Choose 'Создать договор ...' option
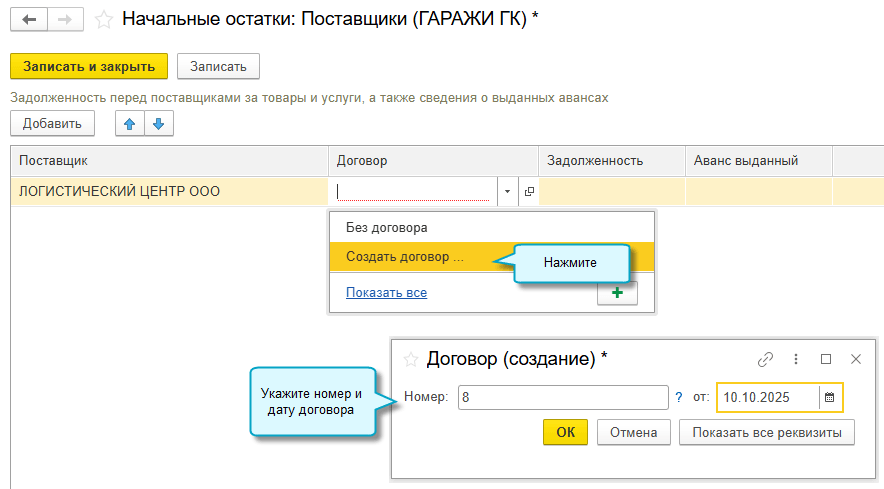The width and height of the screenshot is (884, 489). (x=405, y=257)
